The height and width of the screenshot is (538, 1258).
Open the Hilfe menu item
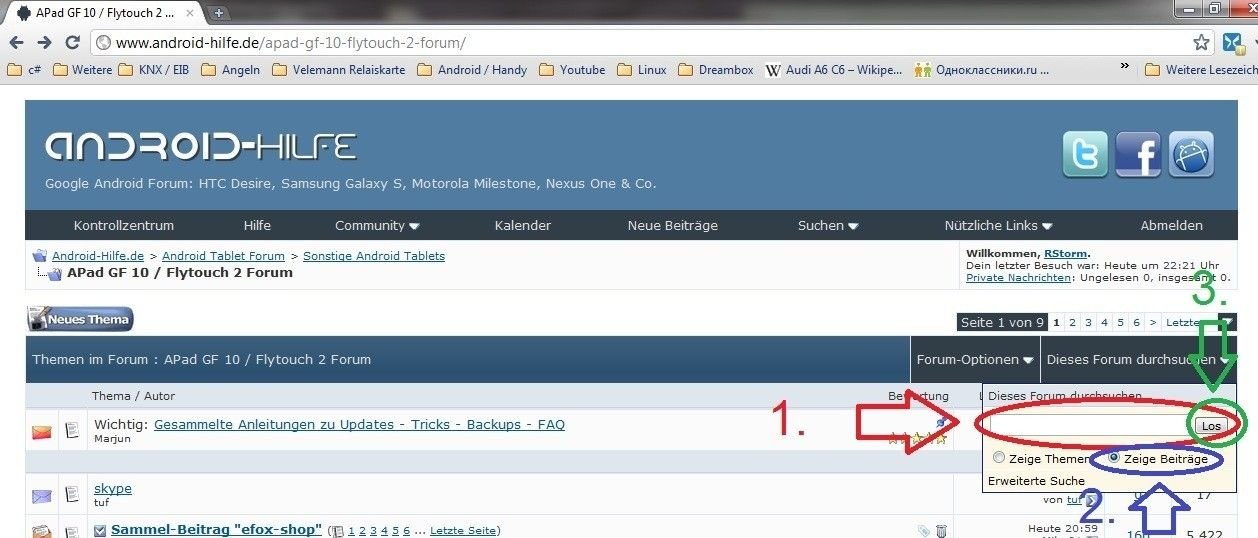[257, 225]
